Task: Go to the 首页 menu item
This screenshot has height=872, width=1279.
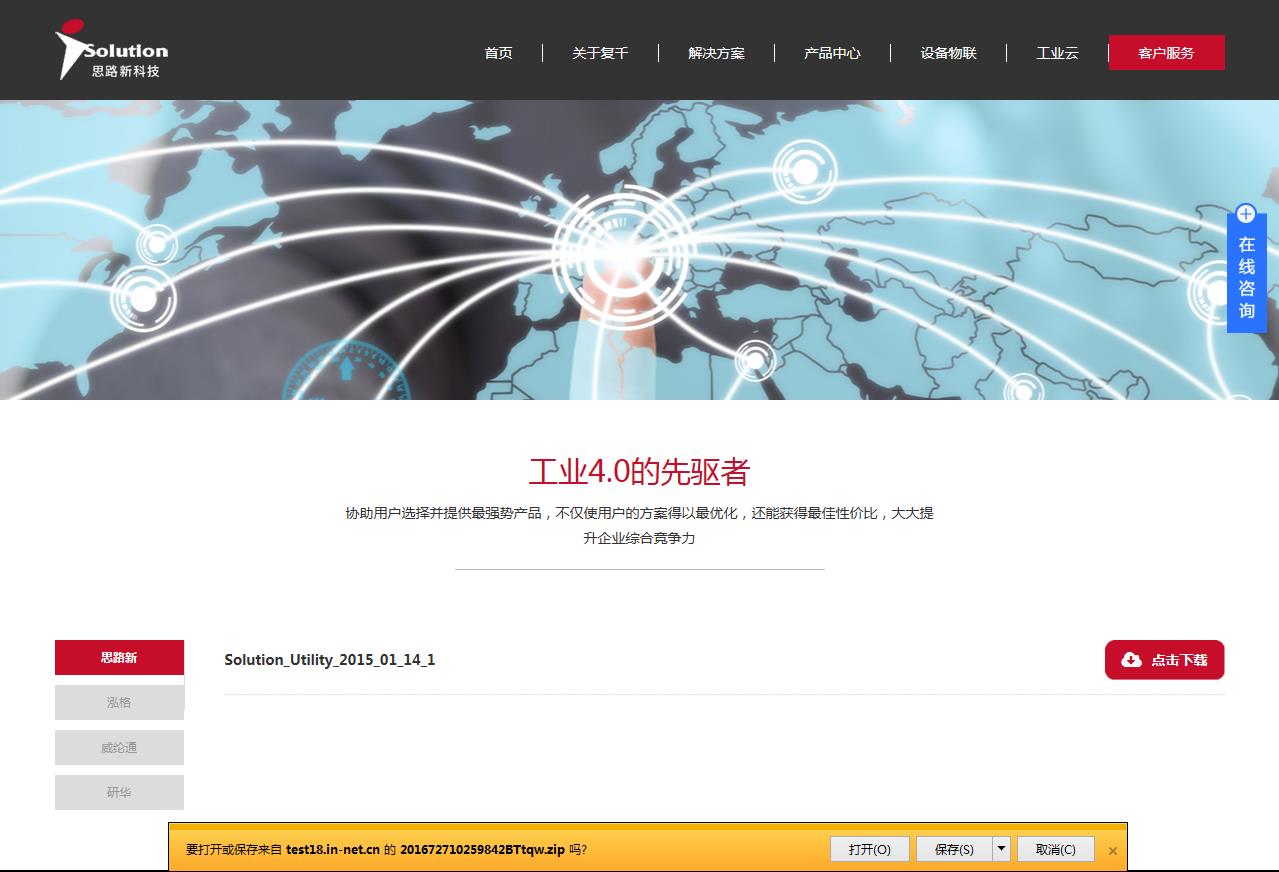Action: (498, 53)
